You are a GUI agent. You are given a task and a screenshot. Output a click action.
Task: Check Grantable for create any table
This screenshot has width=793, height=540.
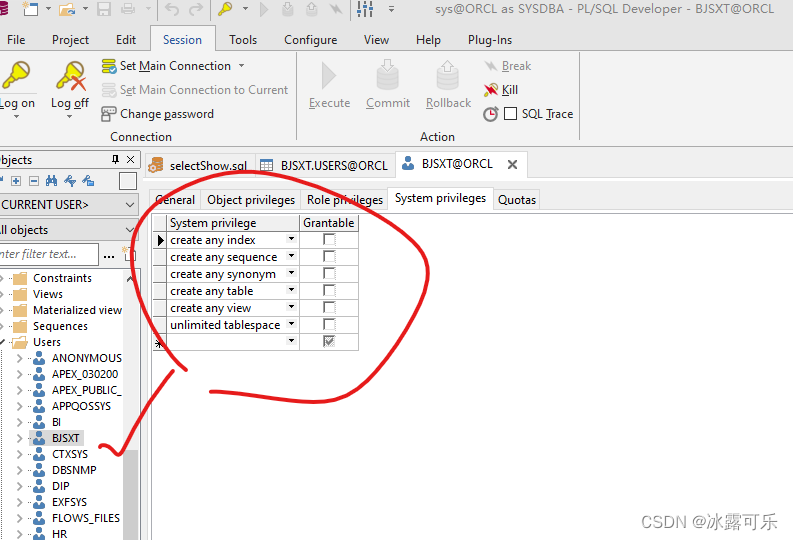(x=329, y=290)
